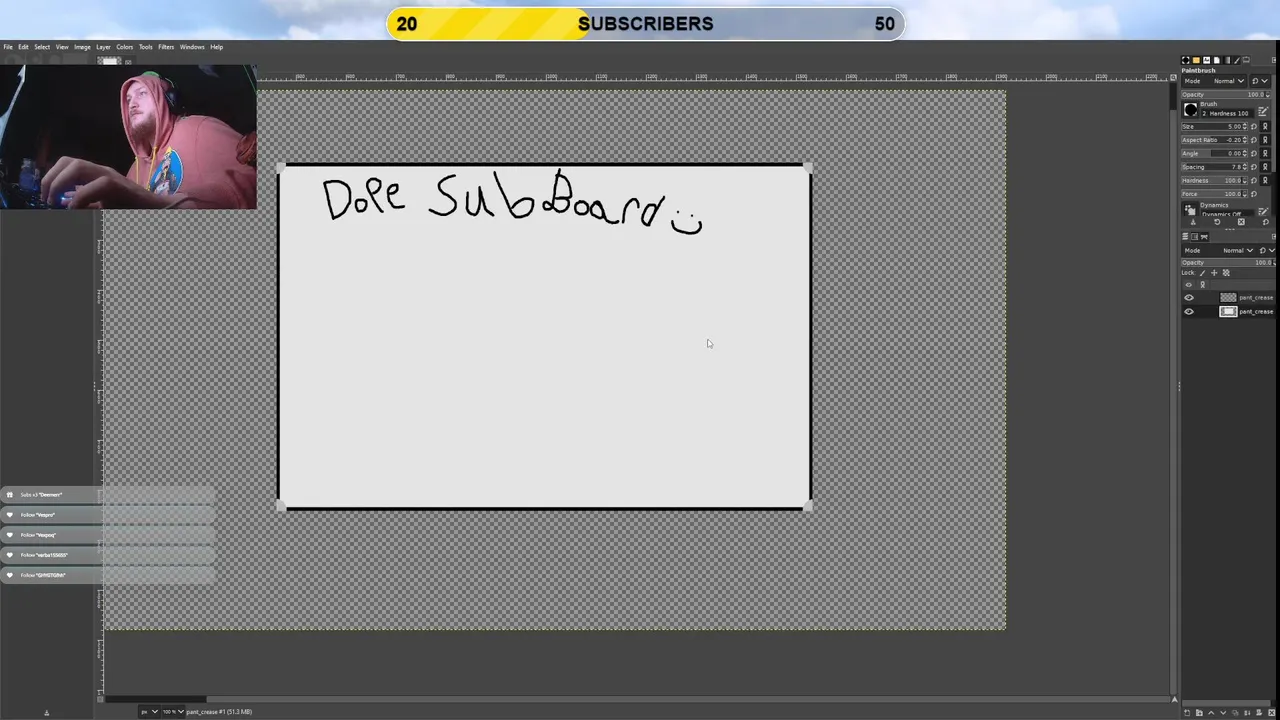
Task: Toggle the Aspect Ratio link chain
Action: click(x=1265, y=140)
